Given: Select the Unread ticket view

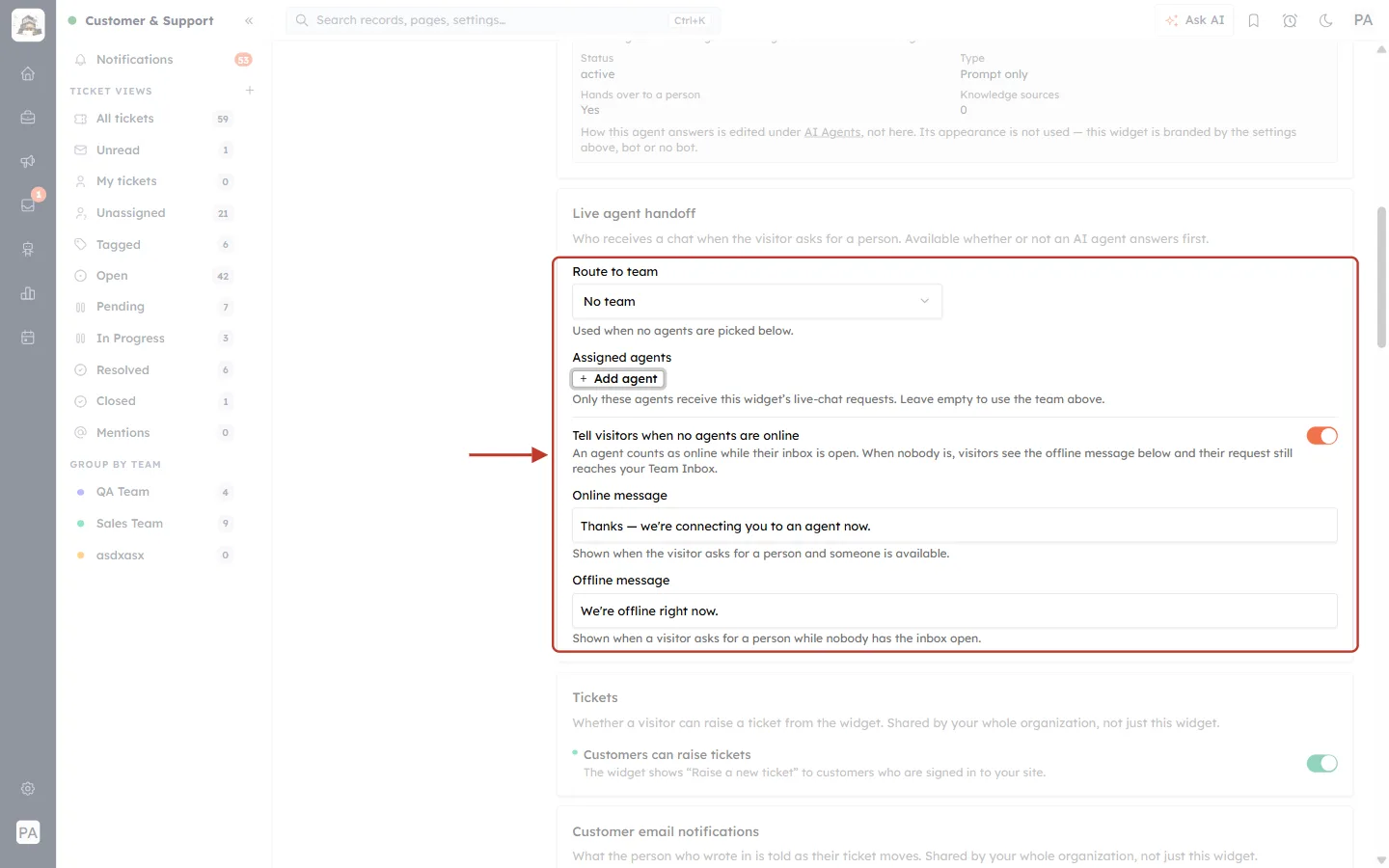Looking at the screenshot, I should click(x=153, y=150).
